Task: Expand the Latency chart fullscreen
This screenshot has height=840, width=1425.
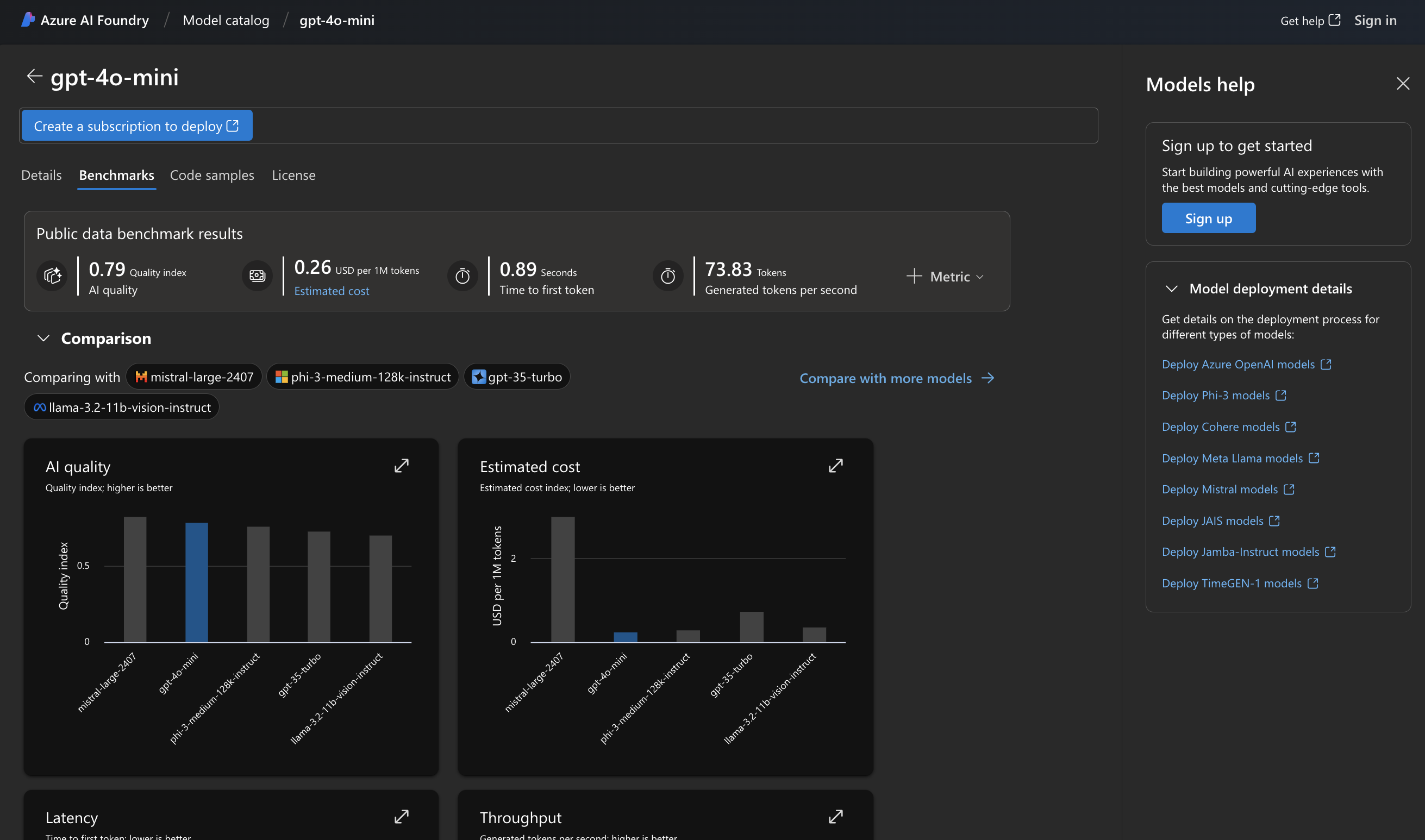Action: point(402,817)
